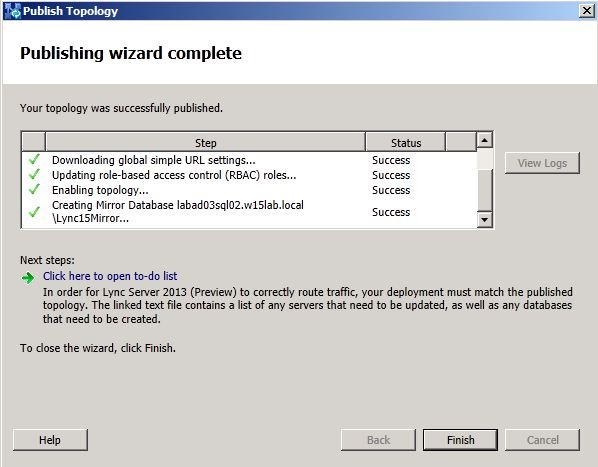Click the scroll up arrow in steps list
598x467 pixels.
coord(484,140)
